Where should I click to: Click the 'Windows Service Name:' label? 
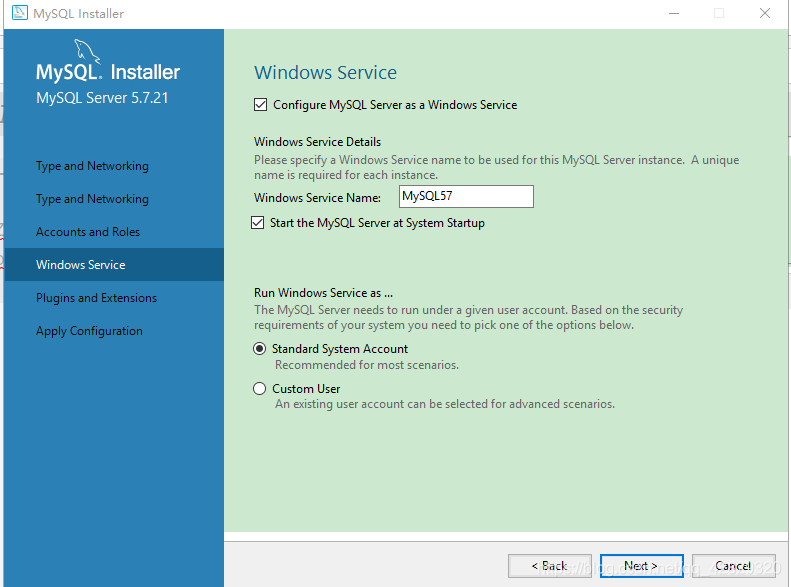[x=317, y=198]
